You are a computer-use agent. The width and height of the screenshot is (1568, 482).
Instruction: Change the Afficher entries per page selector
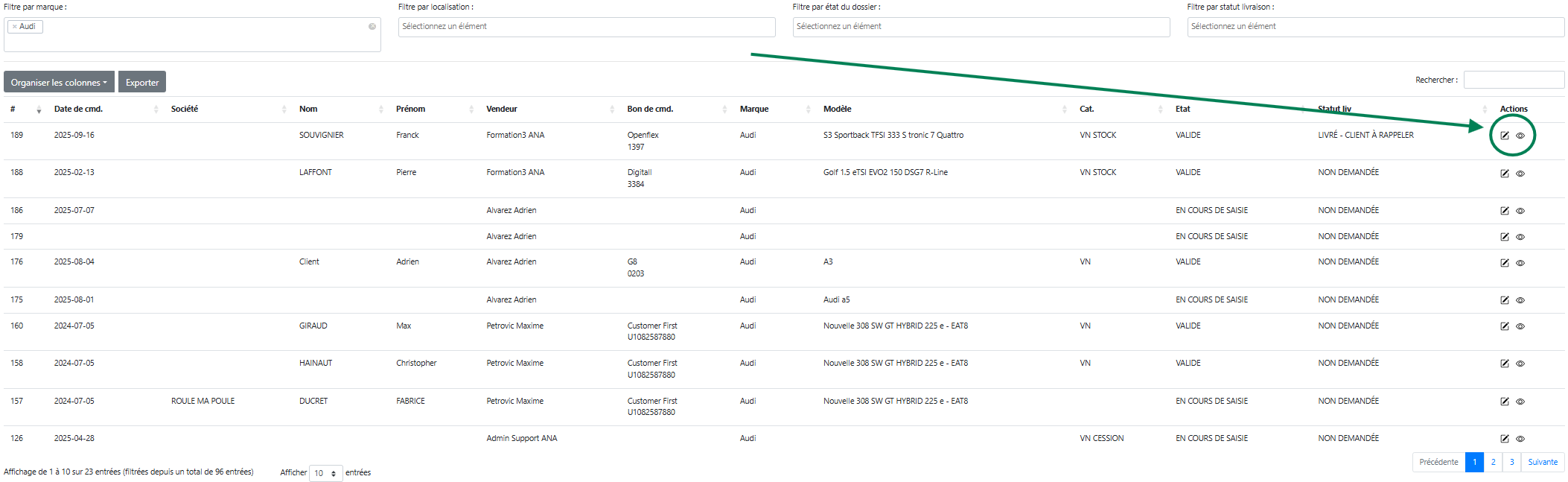point(325,473)
